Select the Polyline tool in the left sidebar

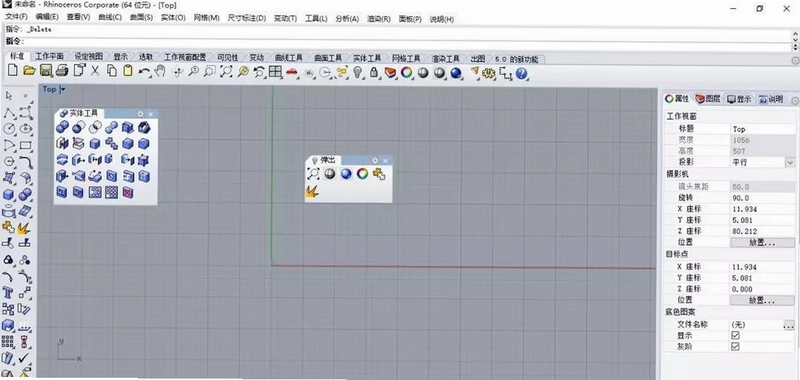pos(9,113)
